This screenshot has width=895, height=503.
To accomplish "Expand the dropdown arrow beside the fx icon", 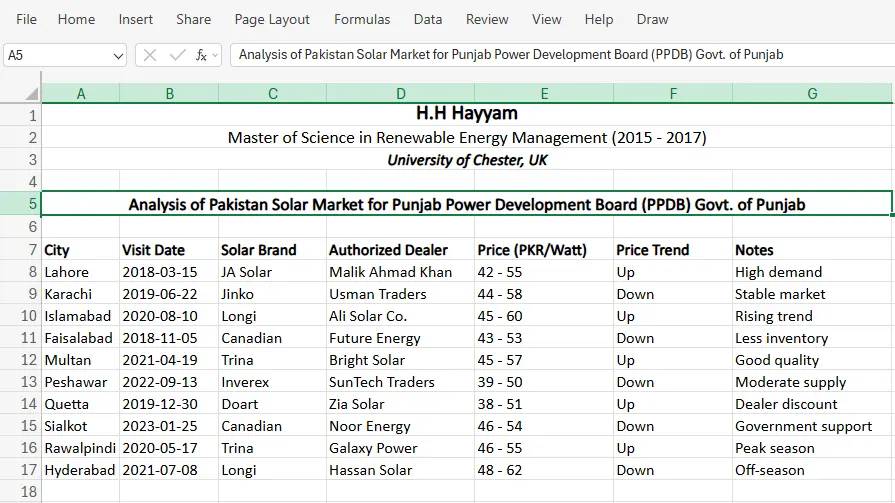I will (215, 55).
